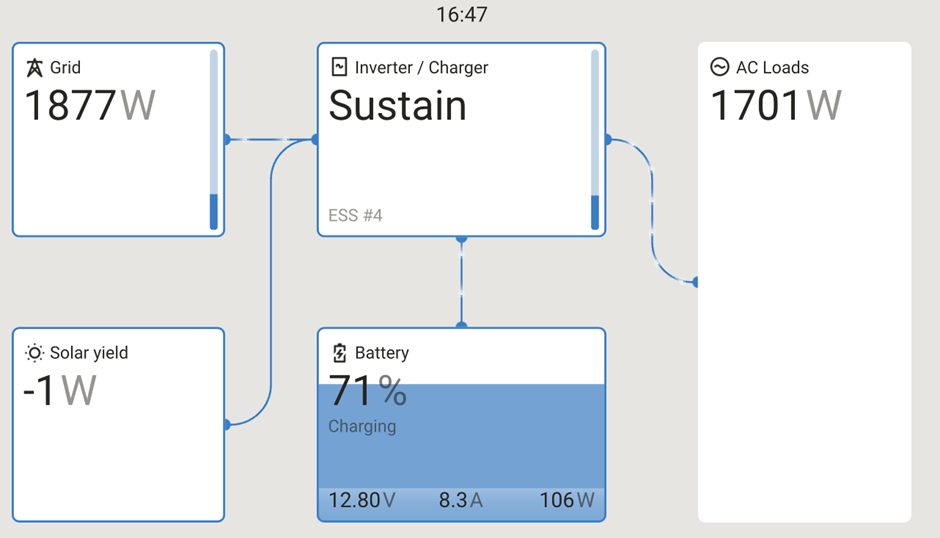This screenshot has width=940, height=538.
Task: Click the battery power 106 W reading
Action: (x=566, y=500)
